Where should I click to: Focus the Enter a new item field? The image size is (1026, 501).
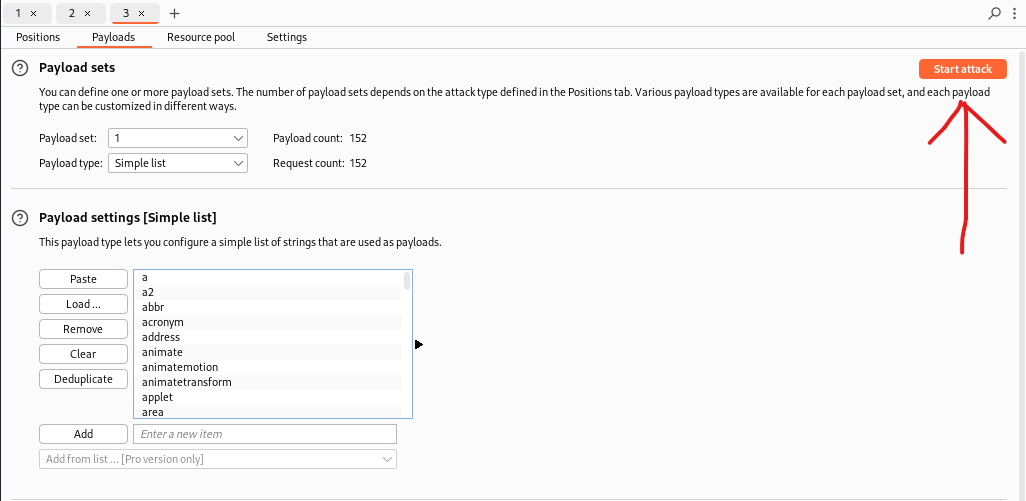click(265, 434)
